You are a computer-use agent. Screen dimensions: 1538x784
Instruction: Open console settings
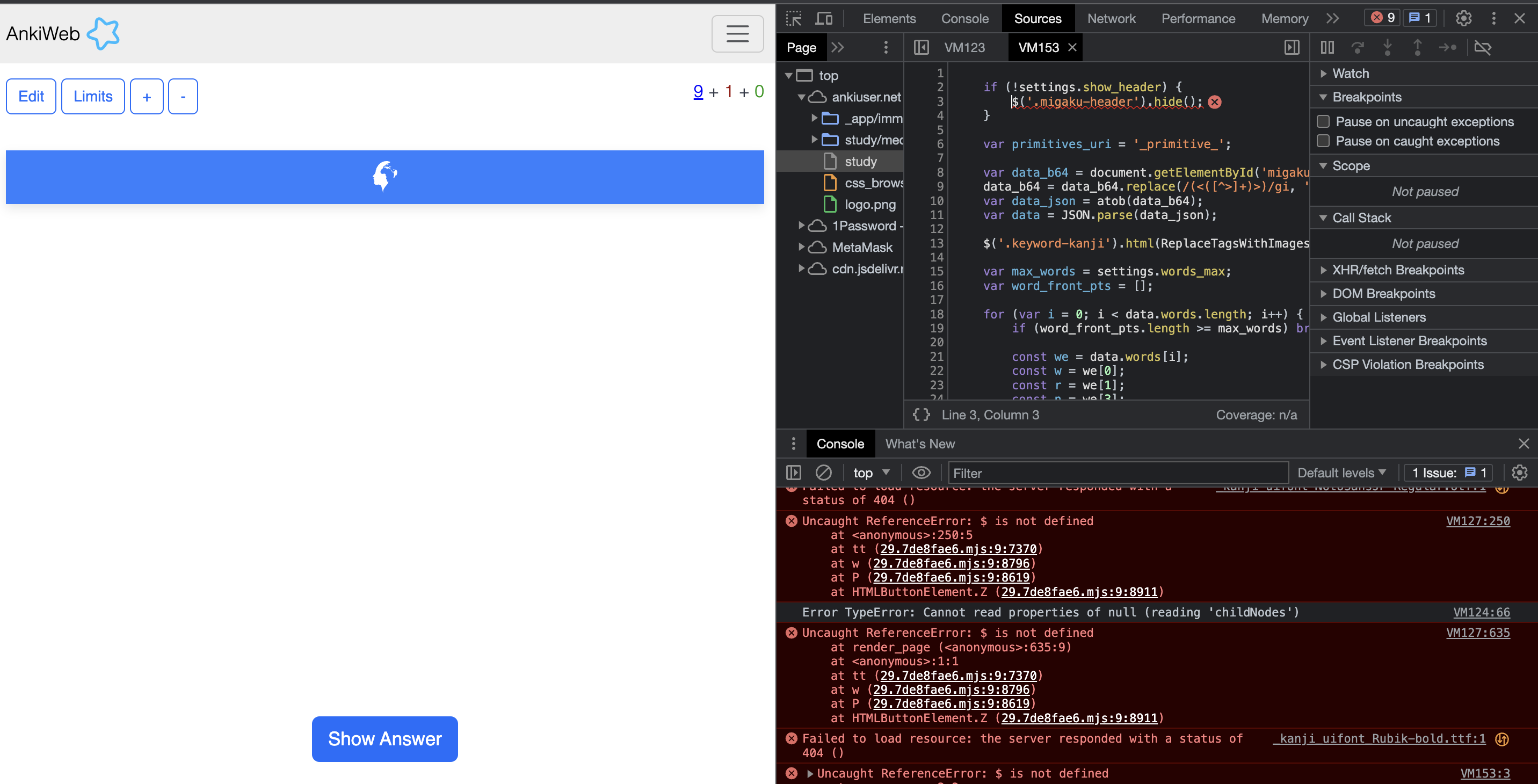click(x=1520, y=473)
